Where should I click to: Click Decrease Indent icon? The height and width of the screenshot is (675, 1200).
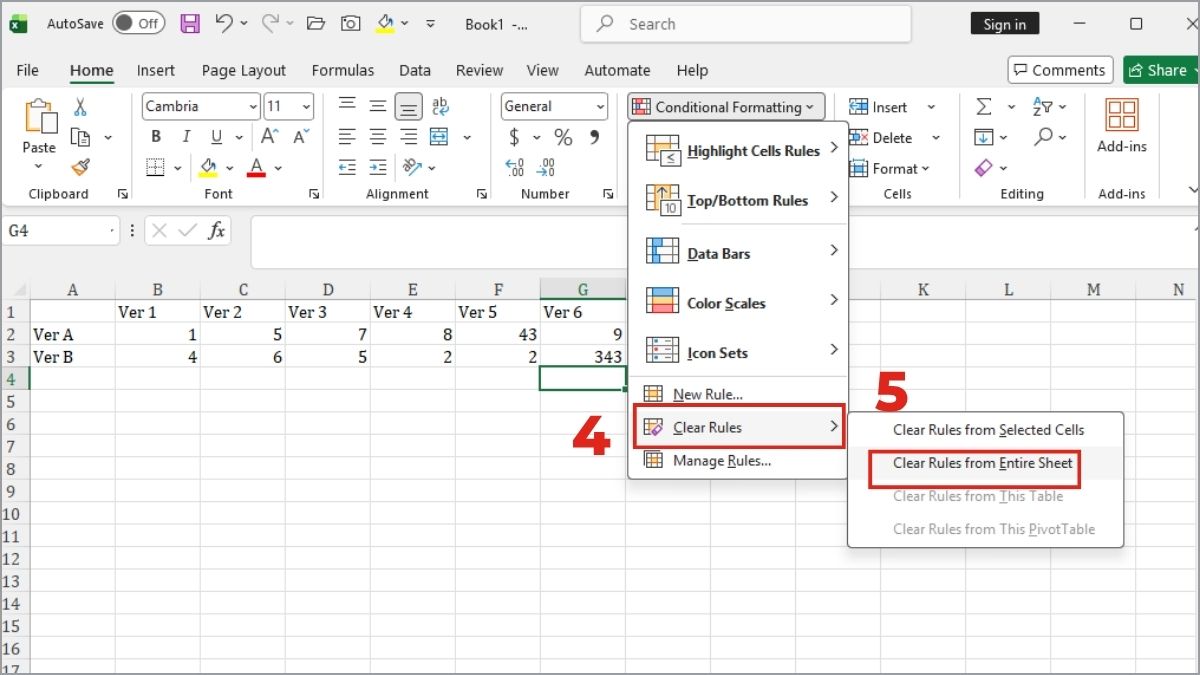[347, 167]
